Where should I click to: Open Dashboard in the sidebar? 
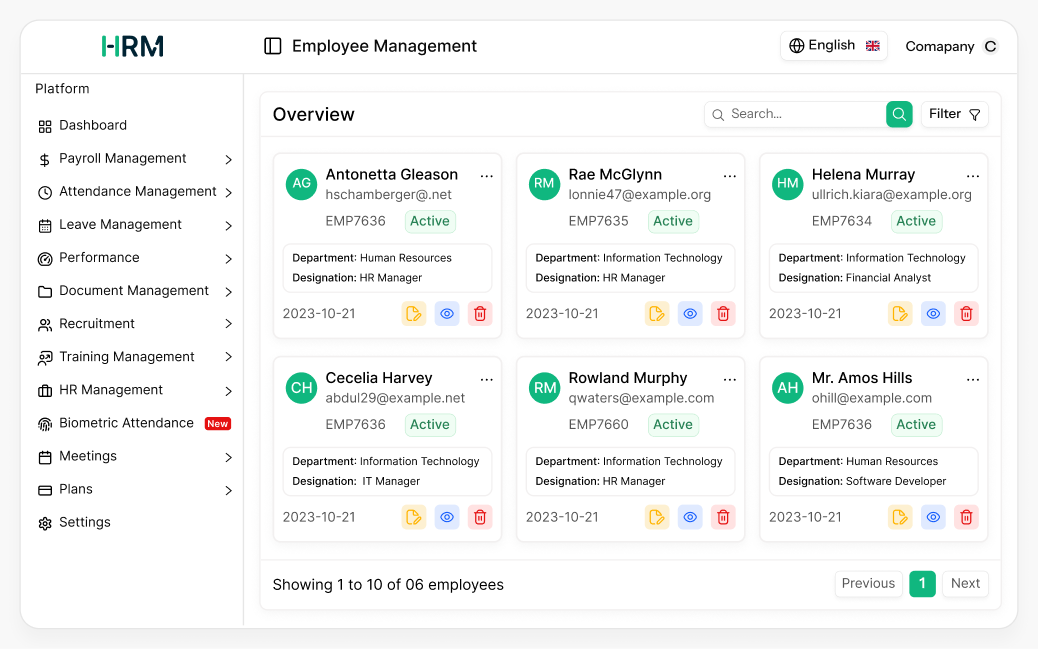pyautogui.click(x=82, y=125)
